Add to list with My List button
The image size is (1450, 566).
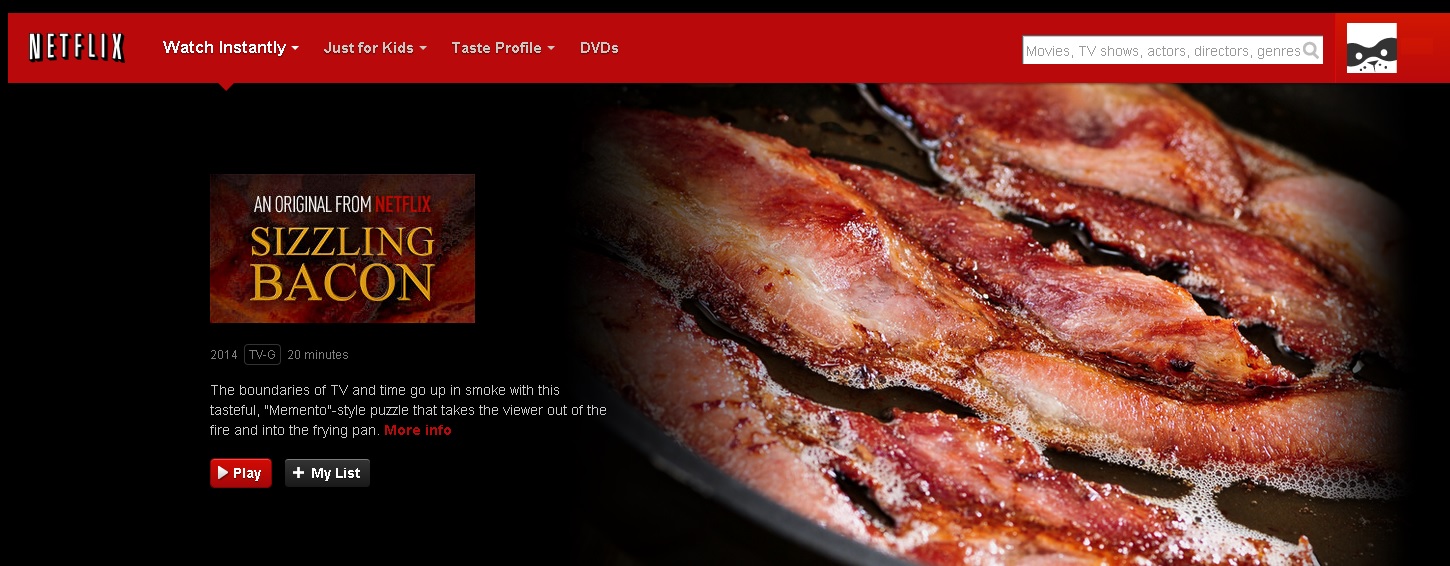click(327, 473)
